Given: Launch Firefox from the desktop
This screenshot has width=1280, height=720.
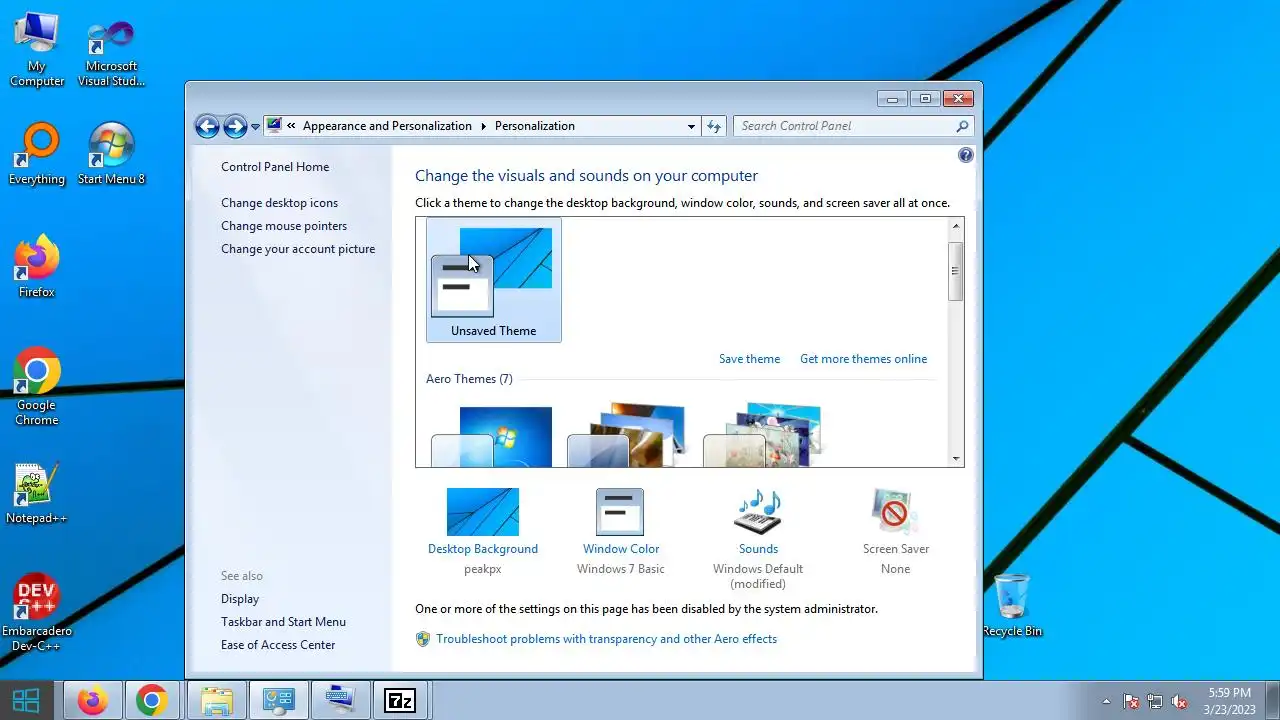Looking at the screenshot, I should point(37,267).
